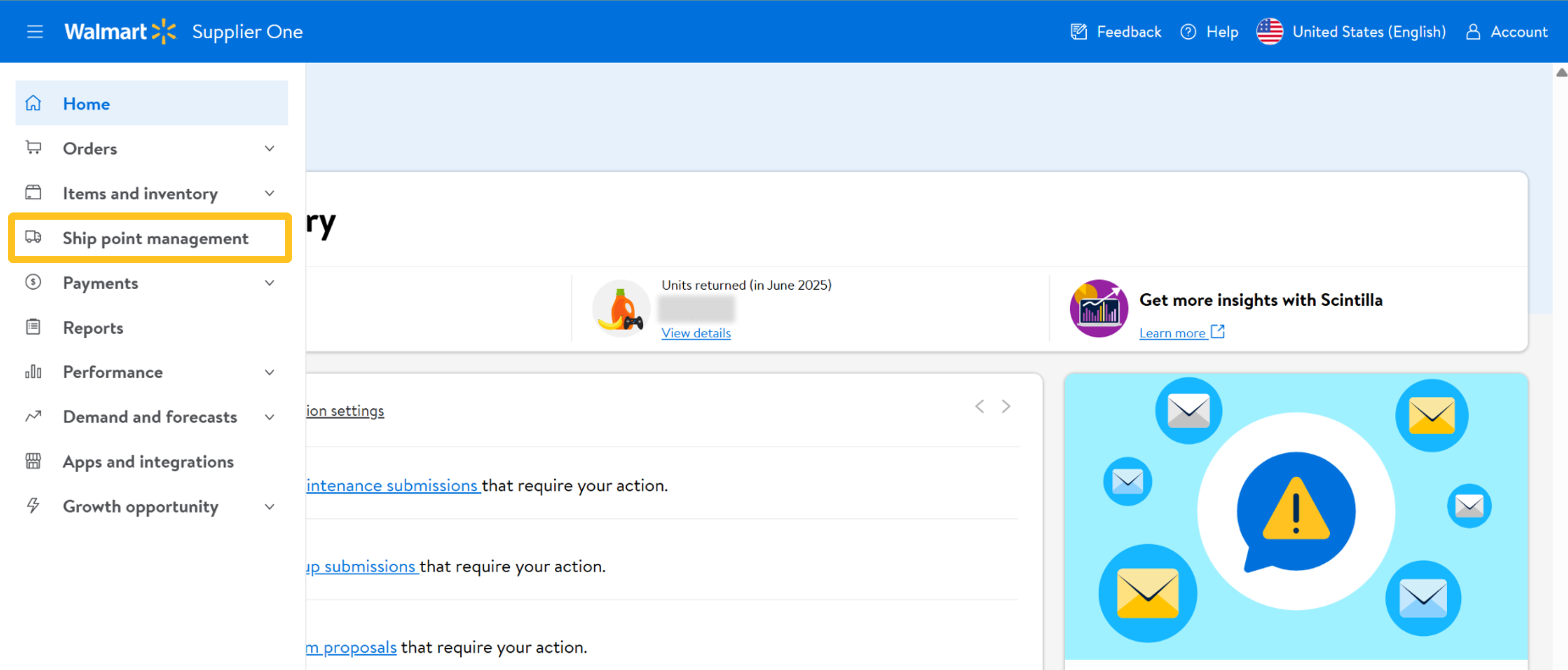This screenshot has width=1568, height=670.
Task: Click the United States flag icon
Action: pos(1269,32)
